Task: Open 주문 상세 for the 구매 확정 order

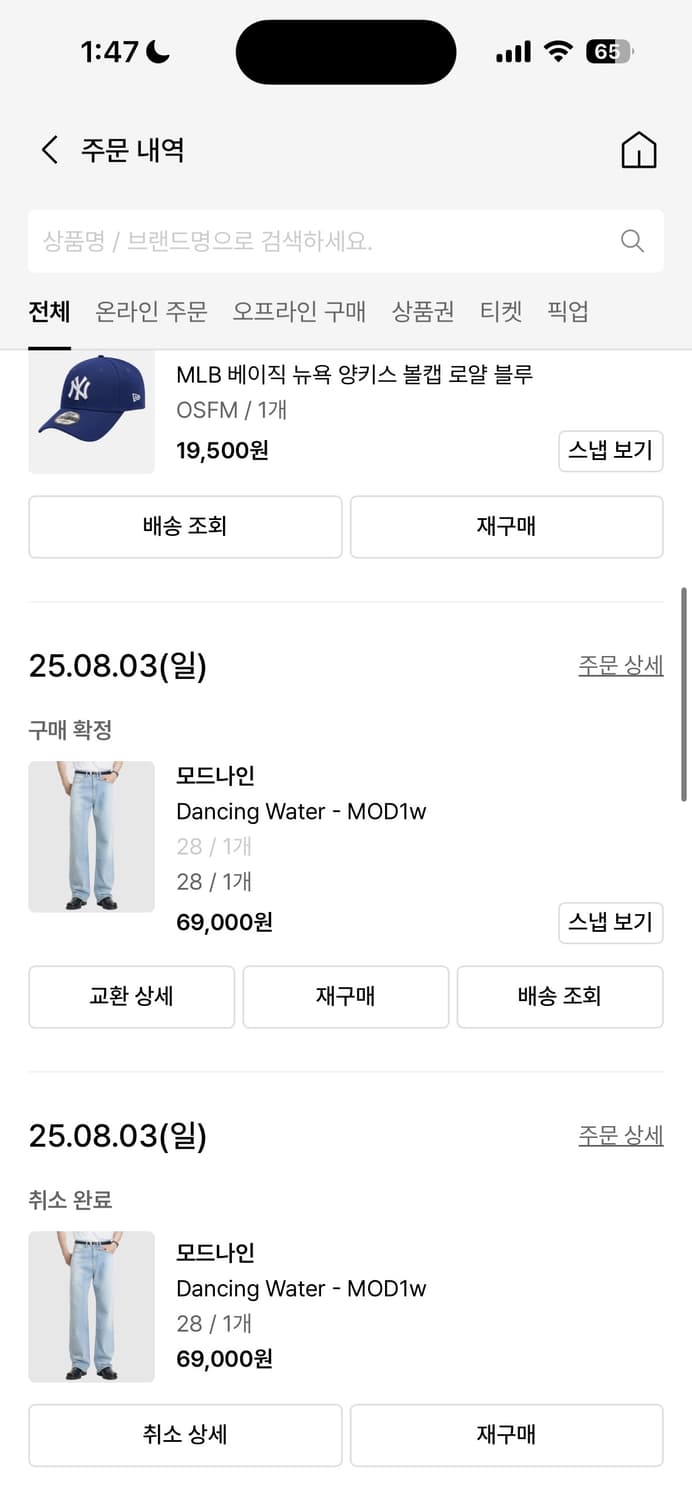Action: [x=621, y=664]
